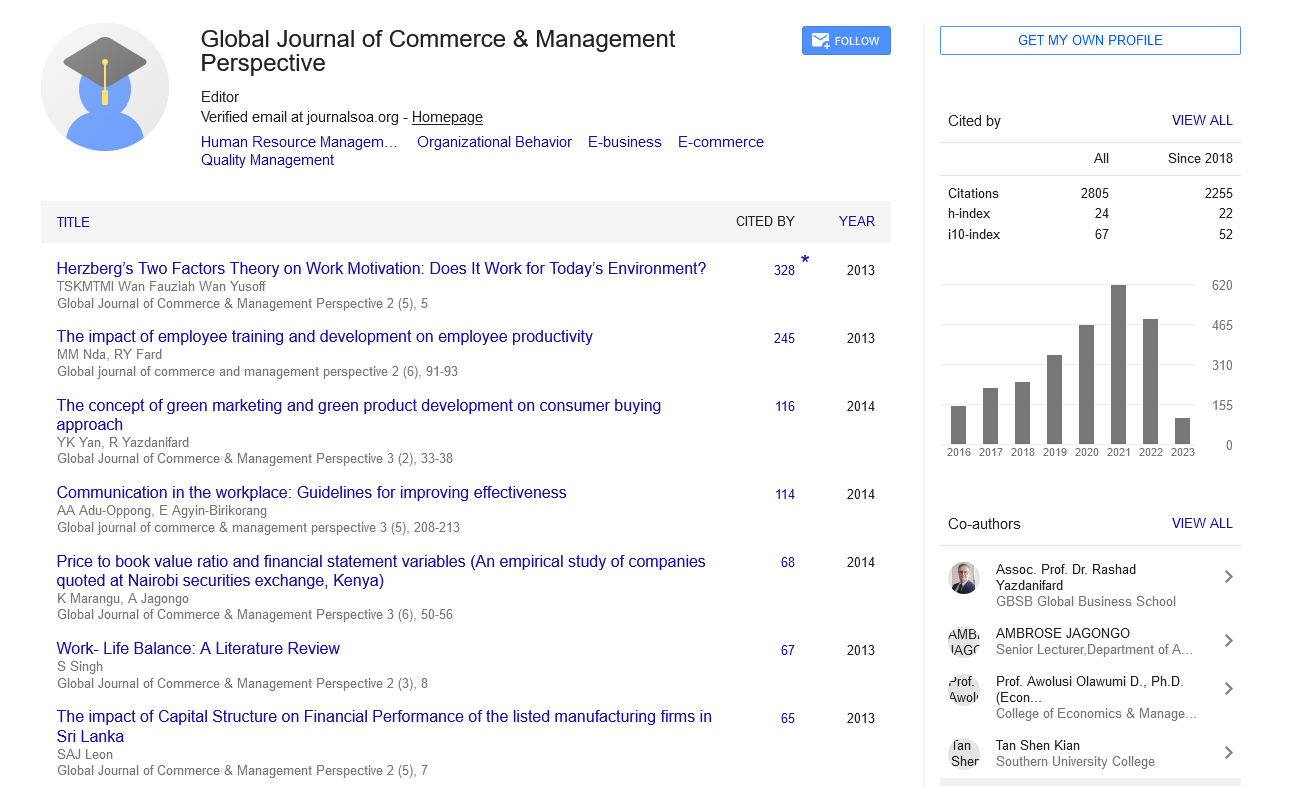The image size is (1297, 786).
Task: Click Get My Own Profile button
Action: point(1090,41)
